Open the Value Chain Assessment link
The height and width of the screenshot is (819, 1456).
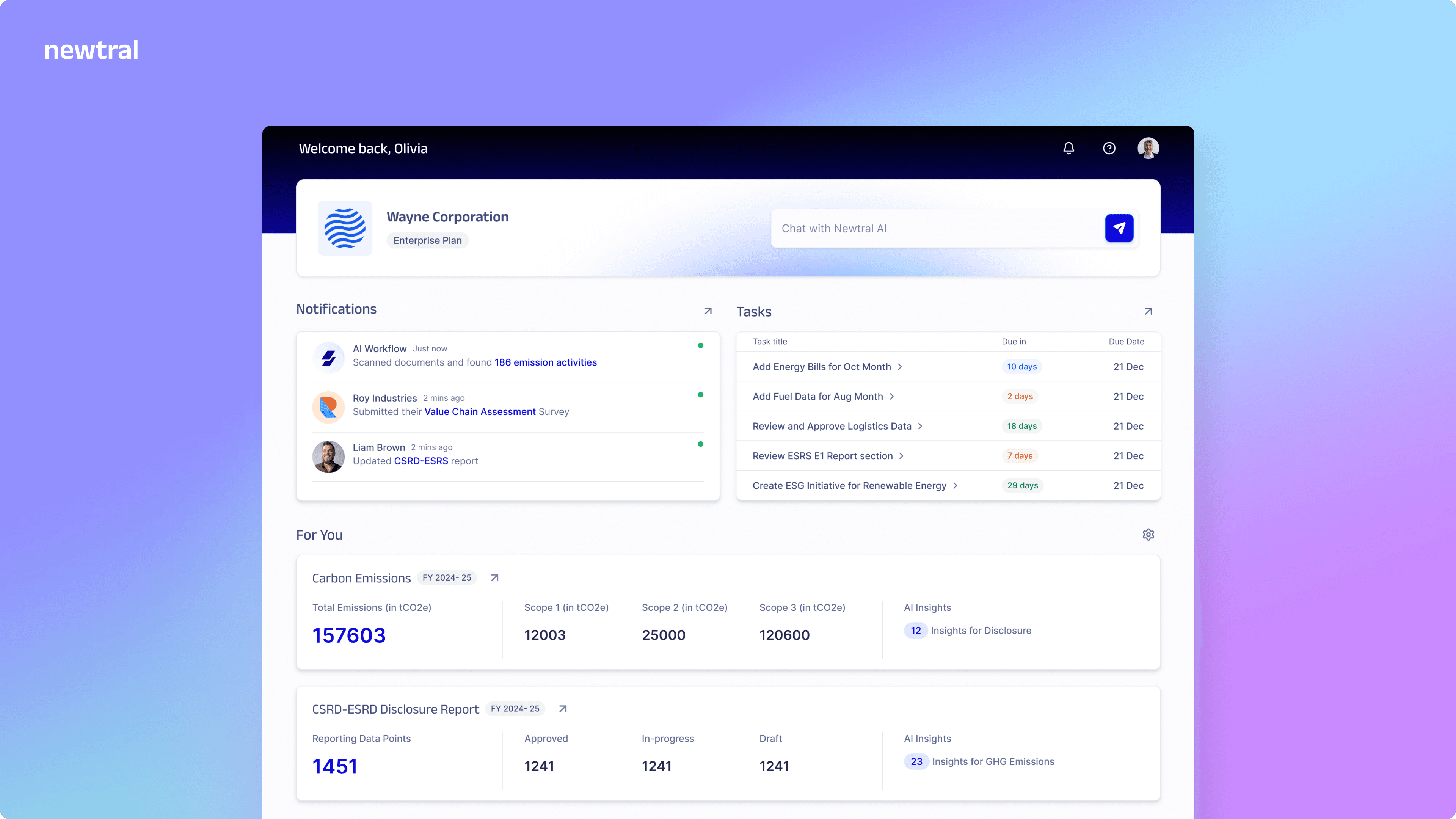click(x=480, y=411)
